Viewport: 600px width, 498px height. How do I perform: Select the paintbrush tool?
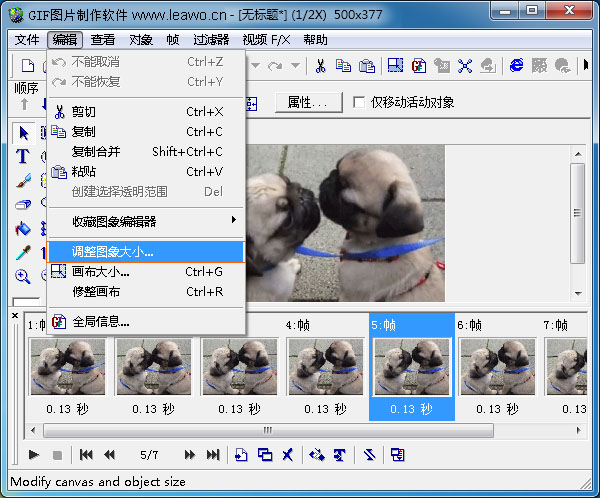[23, 180]
